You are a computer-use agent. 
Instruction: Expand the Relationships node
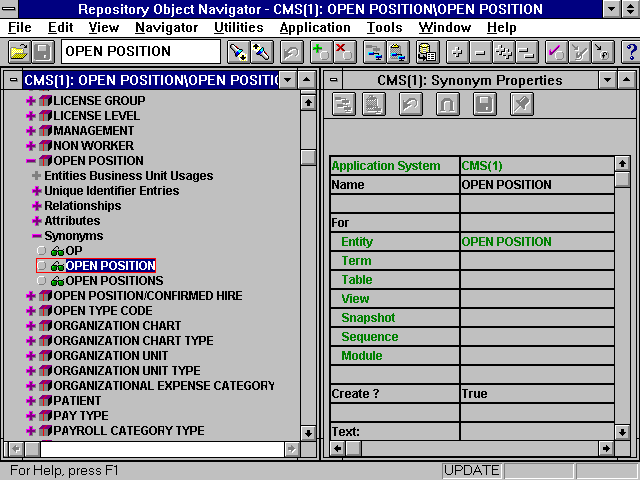pyautogui.click(x=36, y=206)
